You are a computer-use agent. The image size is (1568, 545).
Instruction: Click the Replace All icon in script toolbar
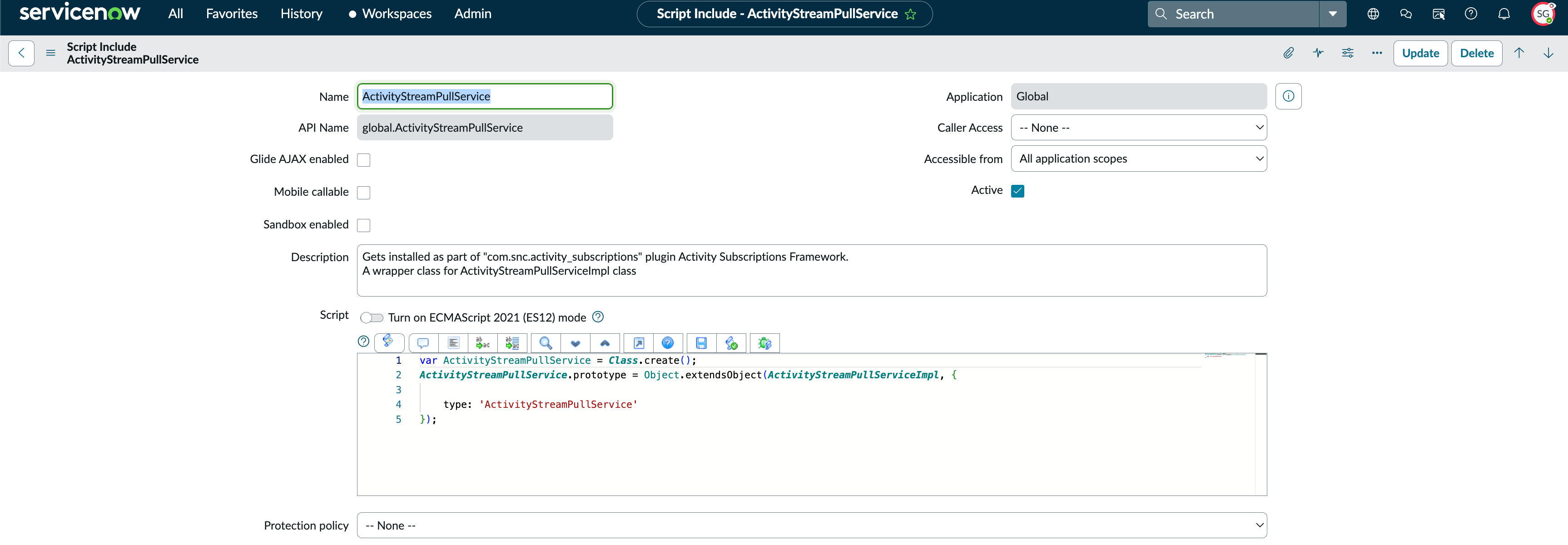click(x=512, y=343)
